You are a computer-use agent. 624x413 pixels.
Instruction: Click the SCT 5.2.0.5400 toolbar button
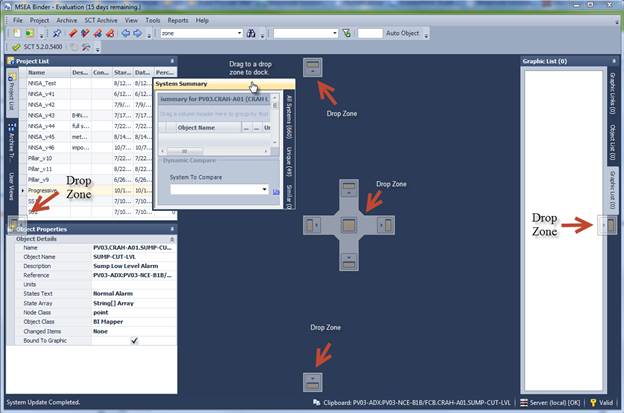[41, 47]
